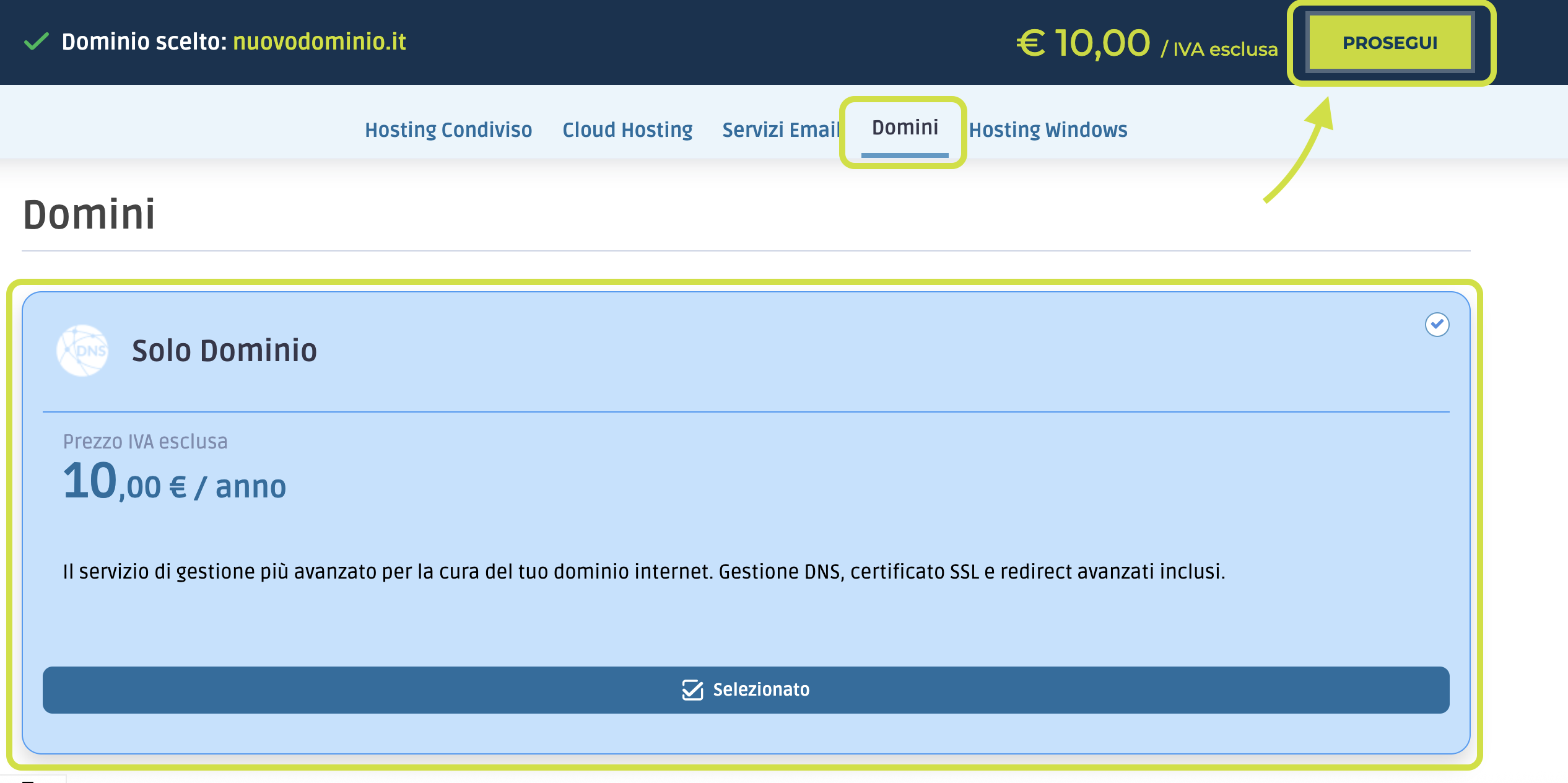This screenshot has height=783, width=1568.
Task: Click the Domini page heading
Action: 89,214
